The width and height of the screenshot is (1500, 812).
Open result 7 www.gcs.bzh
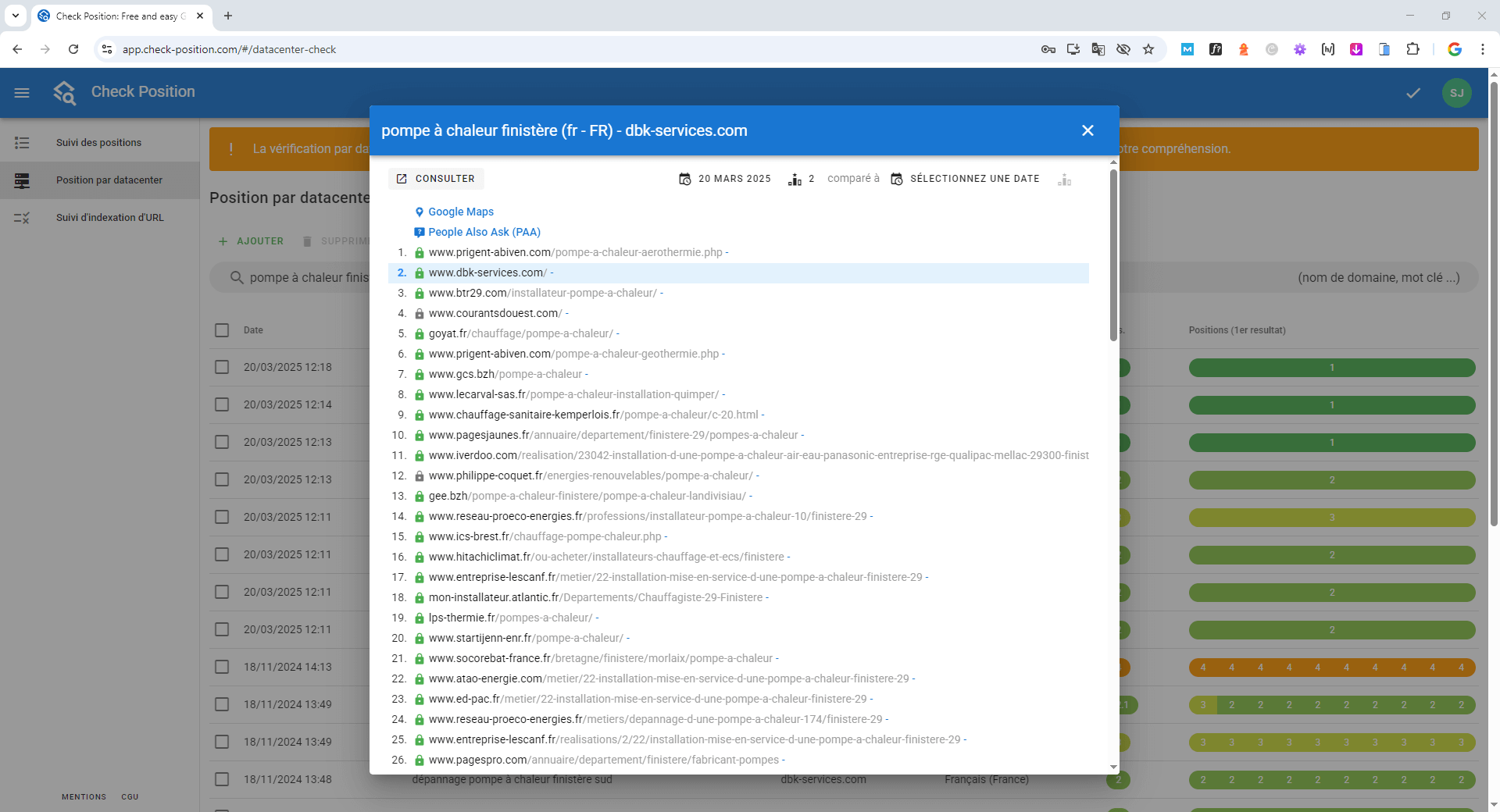point(505,374)
